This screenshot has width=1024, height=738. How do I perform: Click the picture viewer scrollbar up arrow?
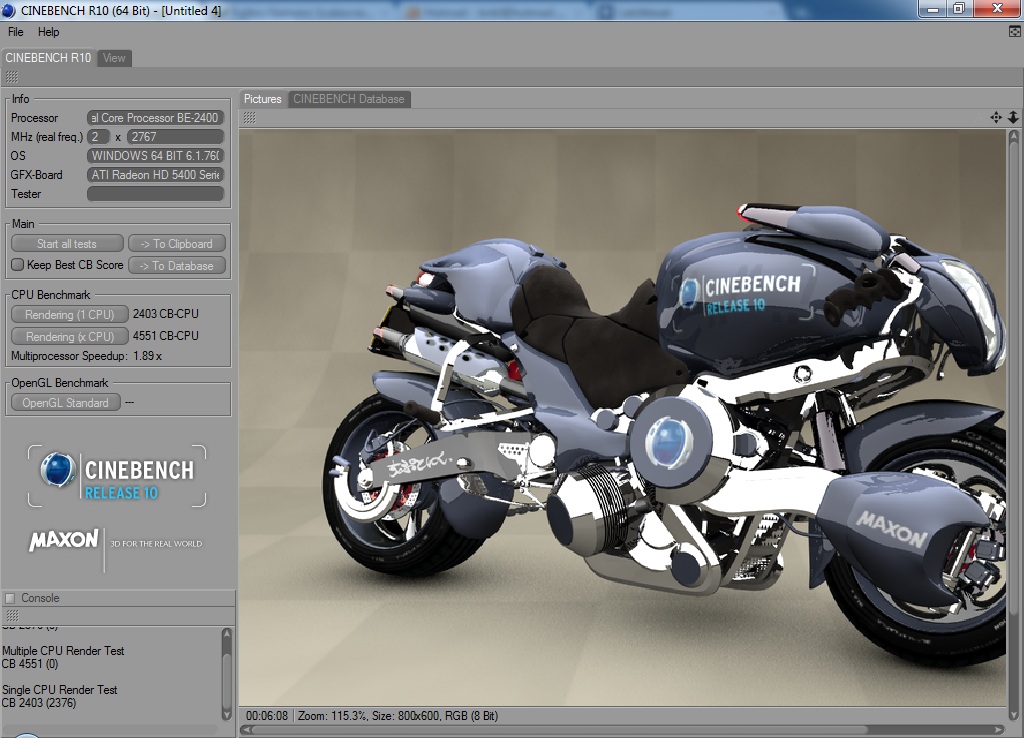(x=1013, y=136)
